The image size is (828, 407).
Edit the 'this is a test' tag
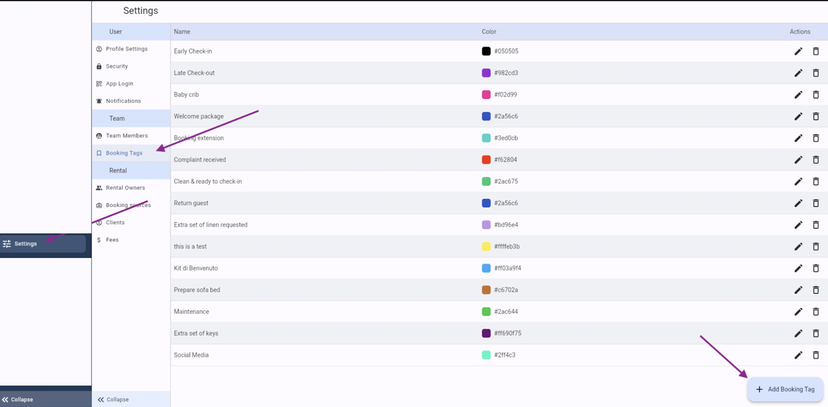[x=798, y=247]
